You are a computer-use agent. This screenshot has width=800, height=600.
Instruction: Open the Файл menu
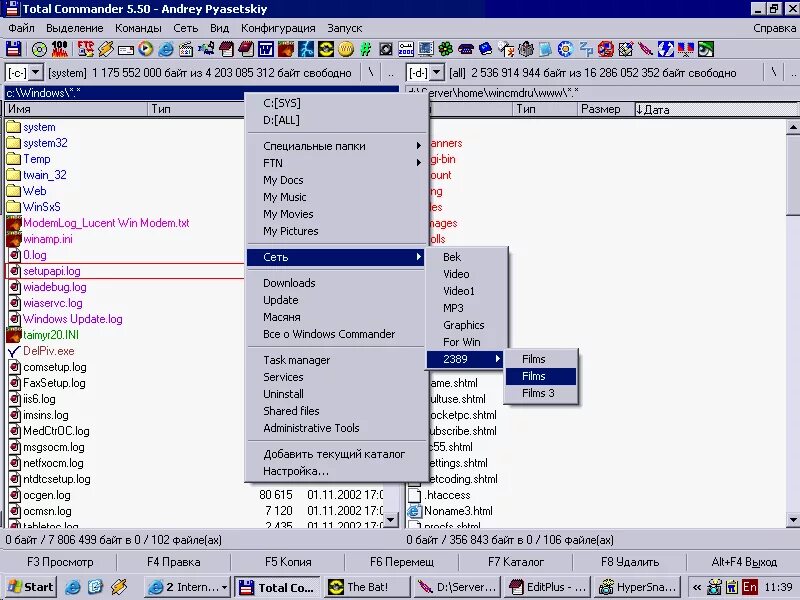point(21,28)
